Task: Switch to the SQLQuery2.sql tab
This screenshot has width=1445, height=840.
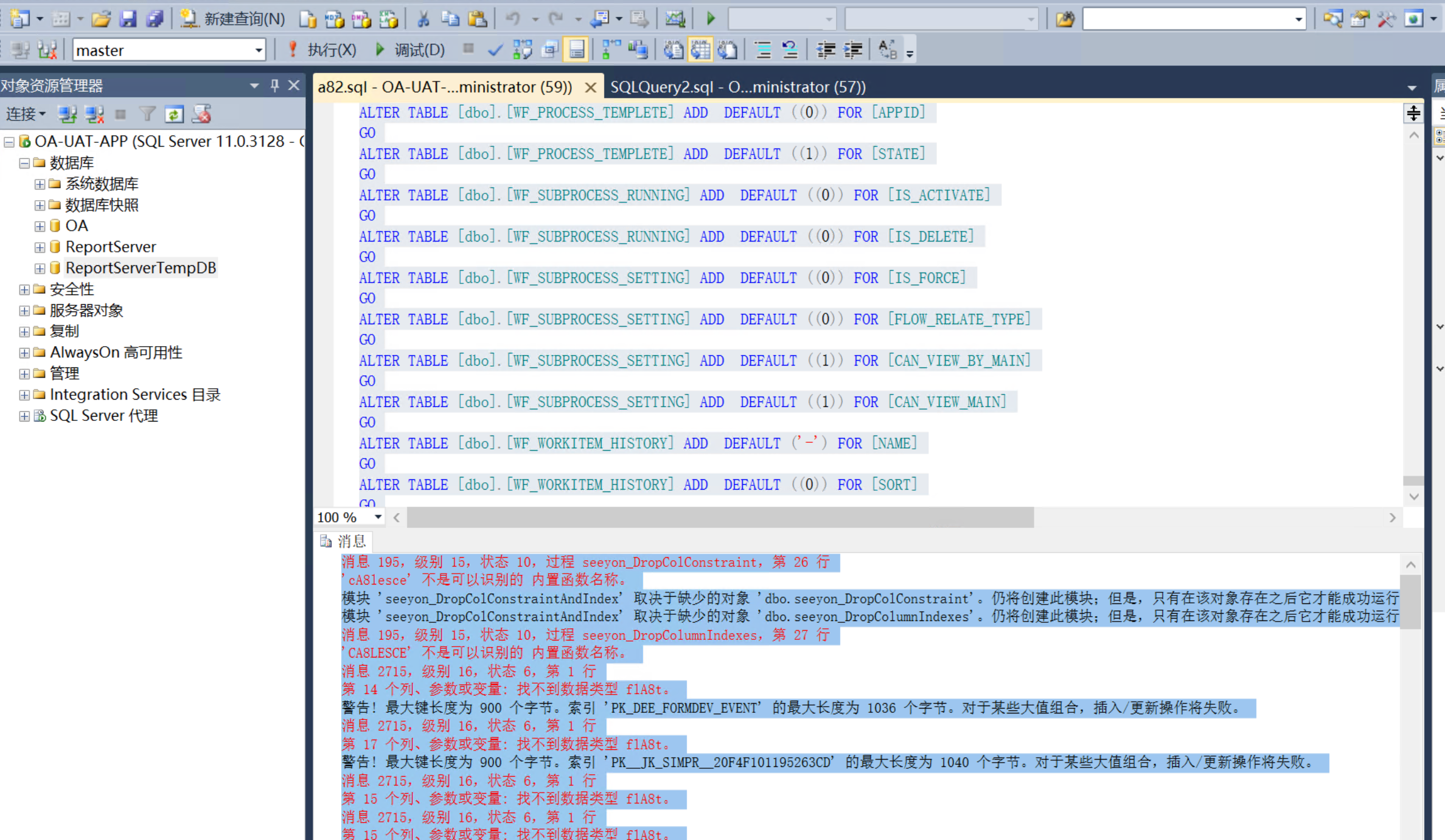Action: click(x=737, y=87)
